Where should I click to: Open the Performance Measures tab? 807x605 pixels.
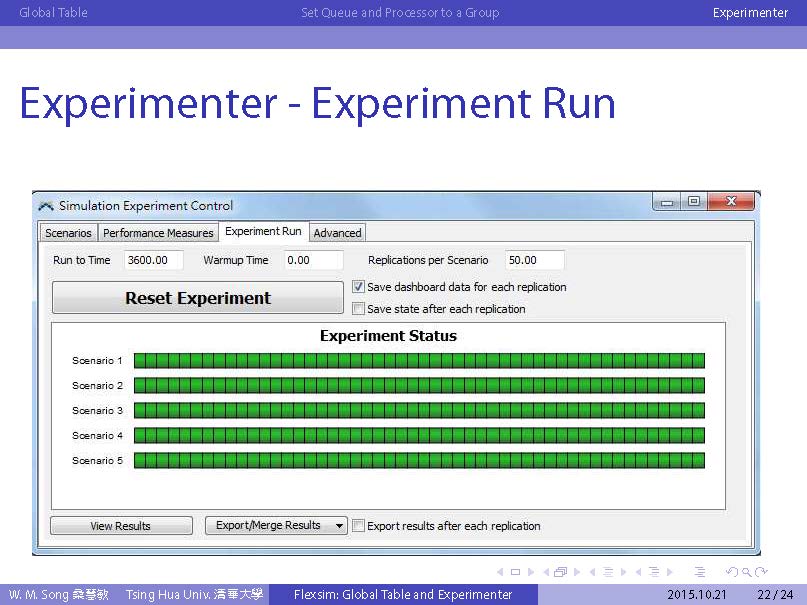tap(158, 233)
